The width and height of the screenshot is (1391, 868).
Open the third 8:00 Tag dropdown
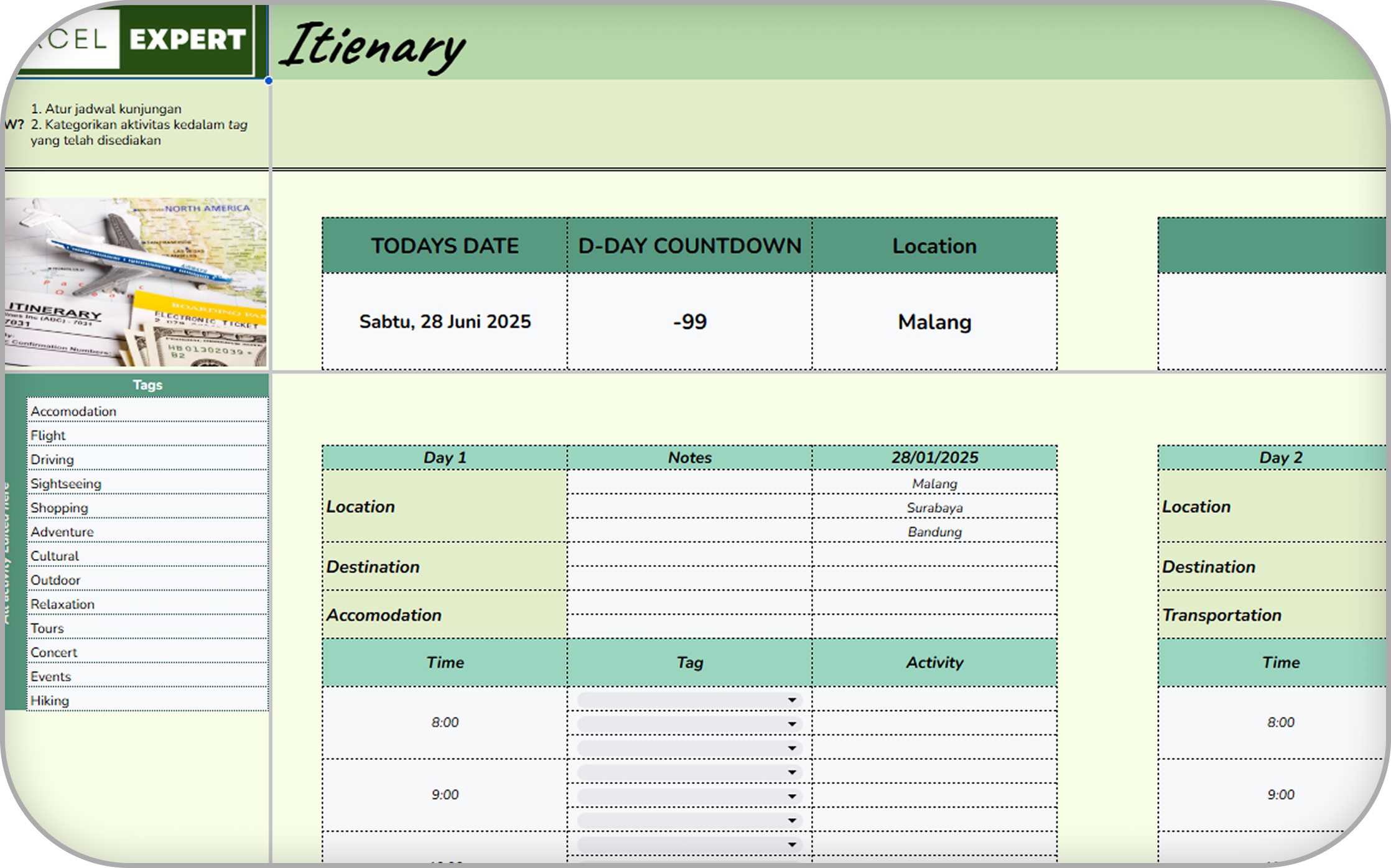pos(791,748)
